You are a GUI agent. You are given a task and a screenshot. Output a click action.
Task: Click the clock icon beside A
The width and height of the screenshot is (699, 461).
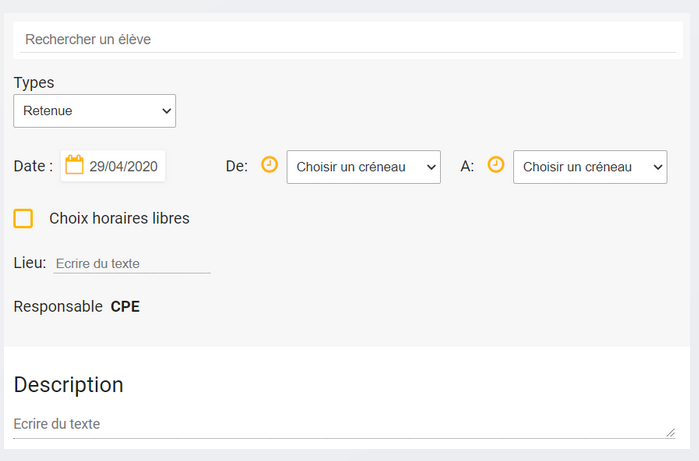496,165
